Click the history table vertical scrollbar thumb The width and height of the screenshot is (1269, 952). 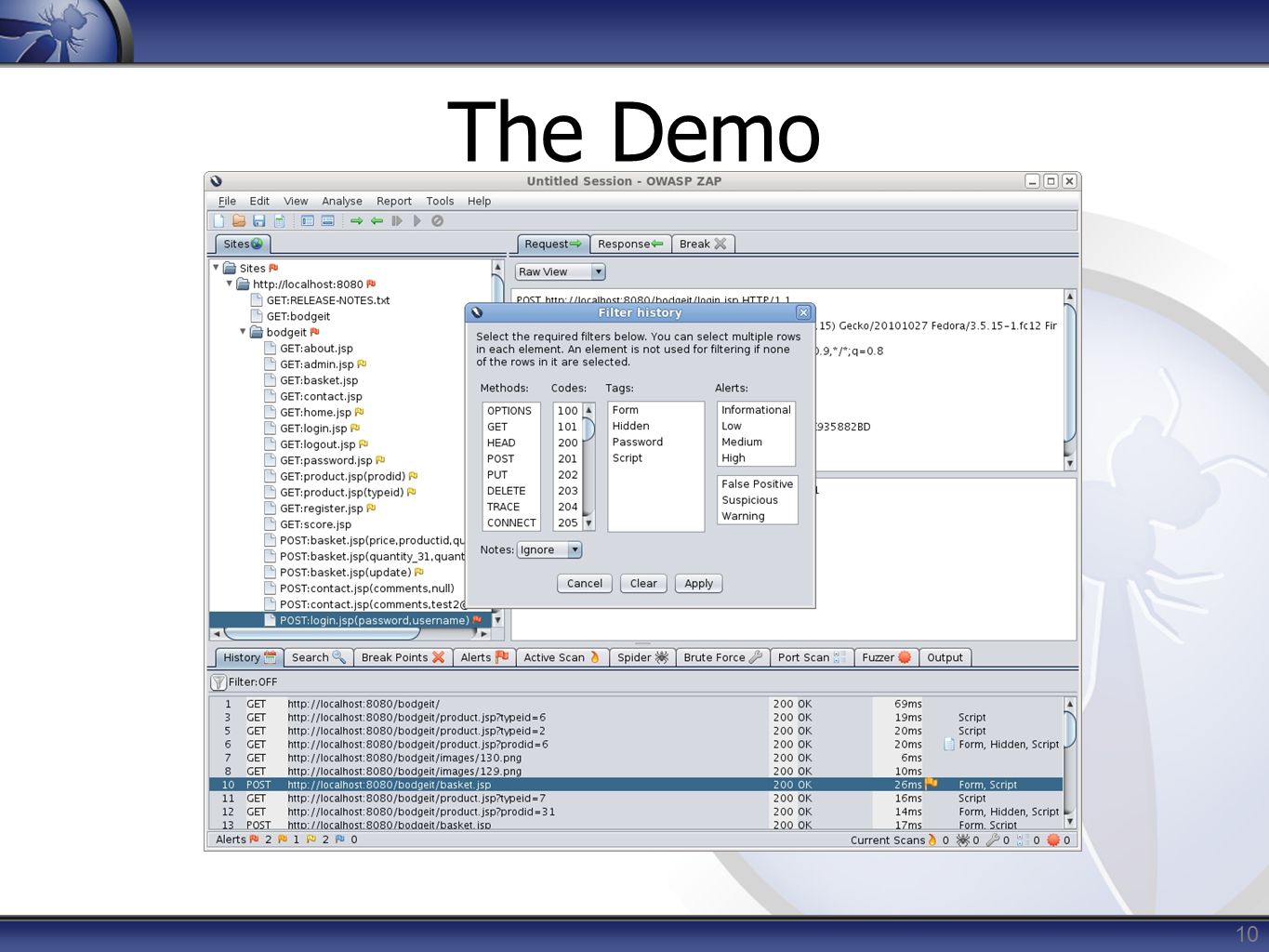tap(1069, 729)
